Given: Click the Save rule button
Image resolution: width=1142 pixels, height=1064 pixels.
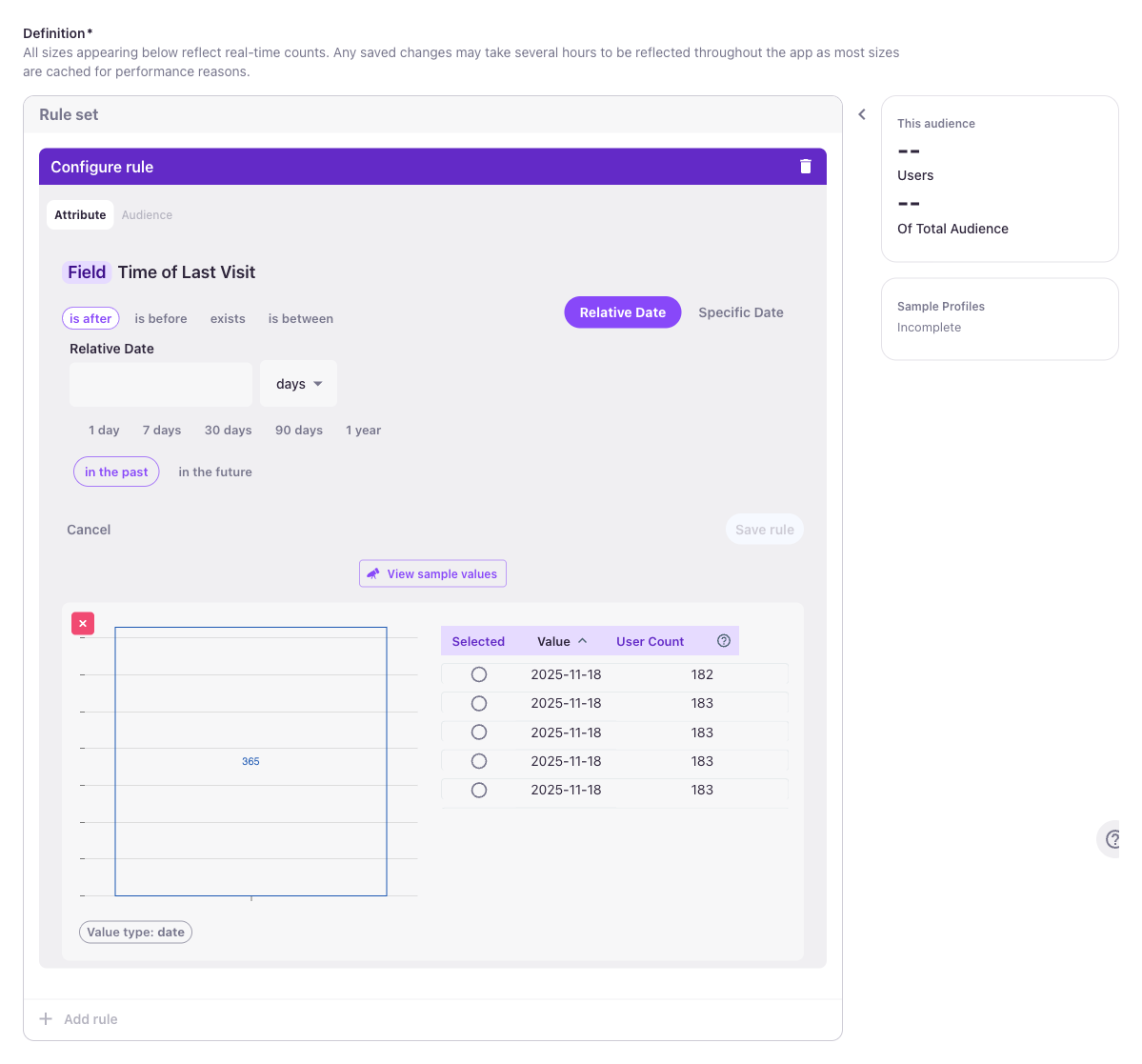Looking at the screenshot, I should point(765,530).
